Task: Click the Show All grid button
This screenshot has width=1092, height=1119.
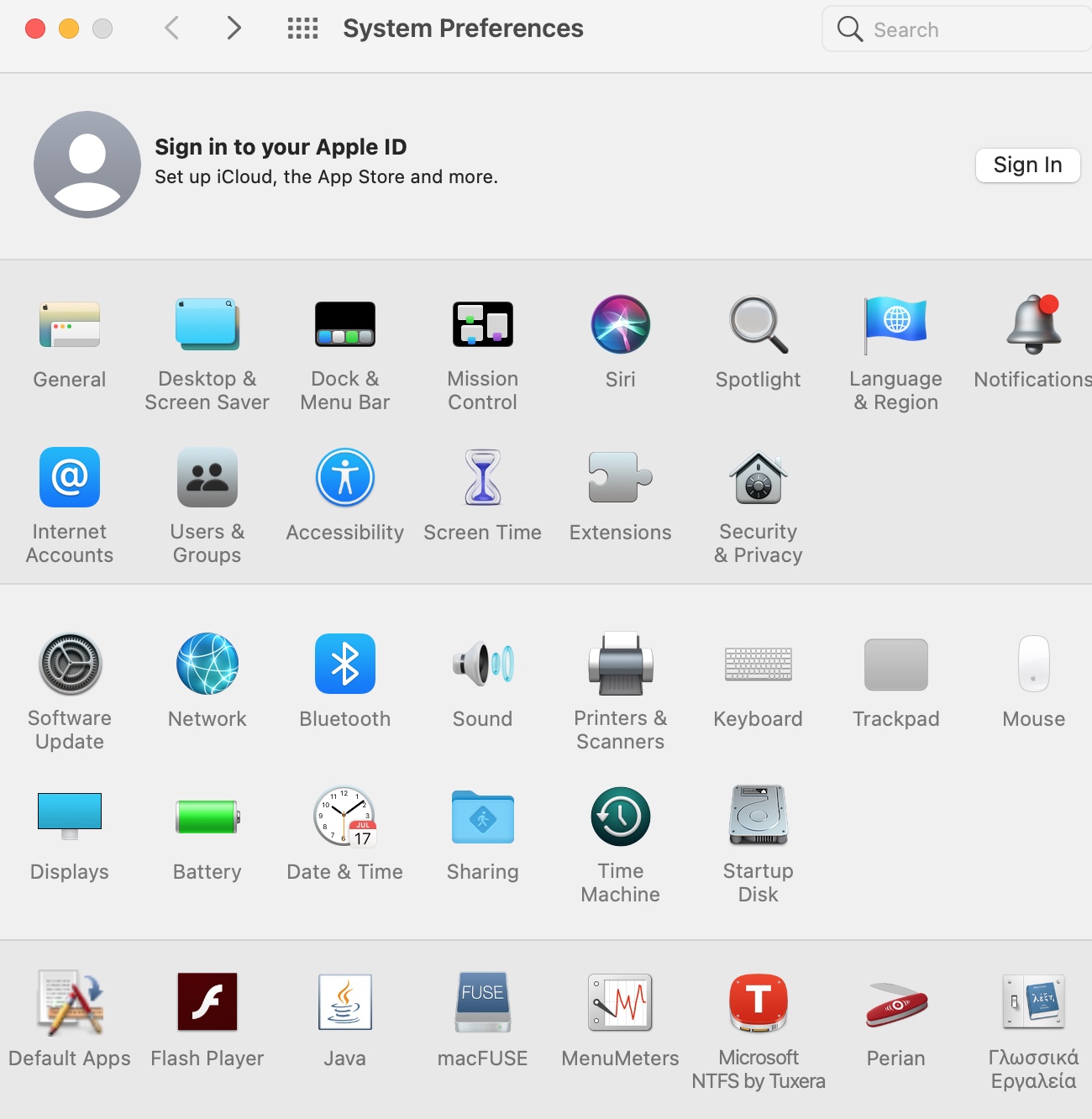Action: point(302,29)
